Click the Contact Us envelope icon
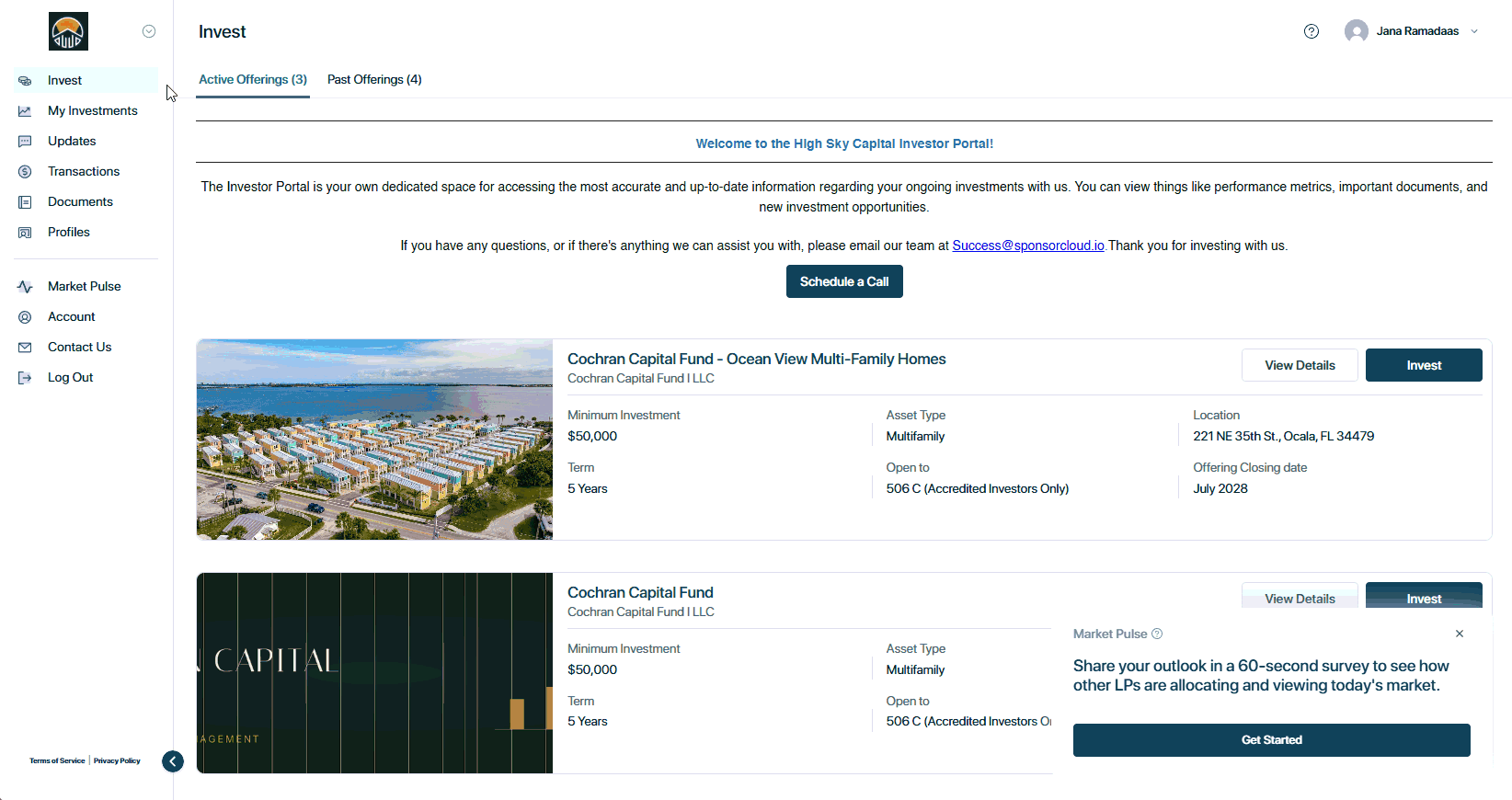The height and width of the screenshot is (800, 1512). 25,348
